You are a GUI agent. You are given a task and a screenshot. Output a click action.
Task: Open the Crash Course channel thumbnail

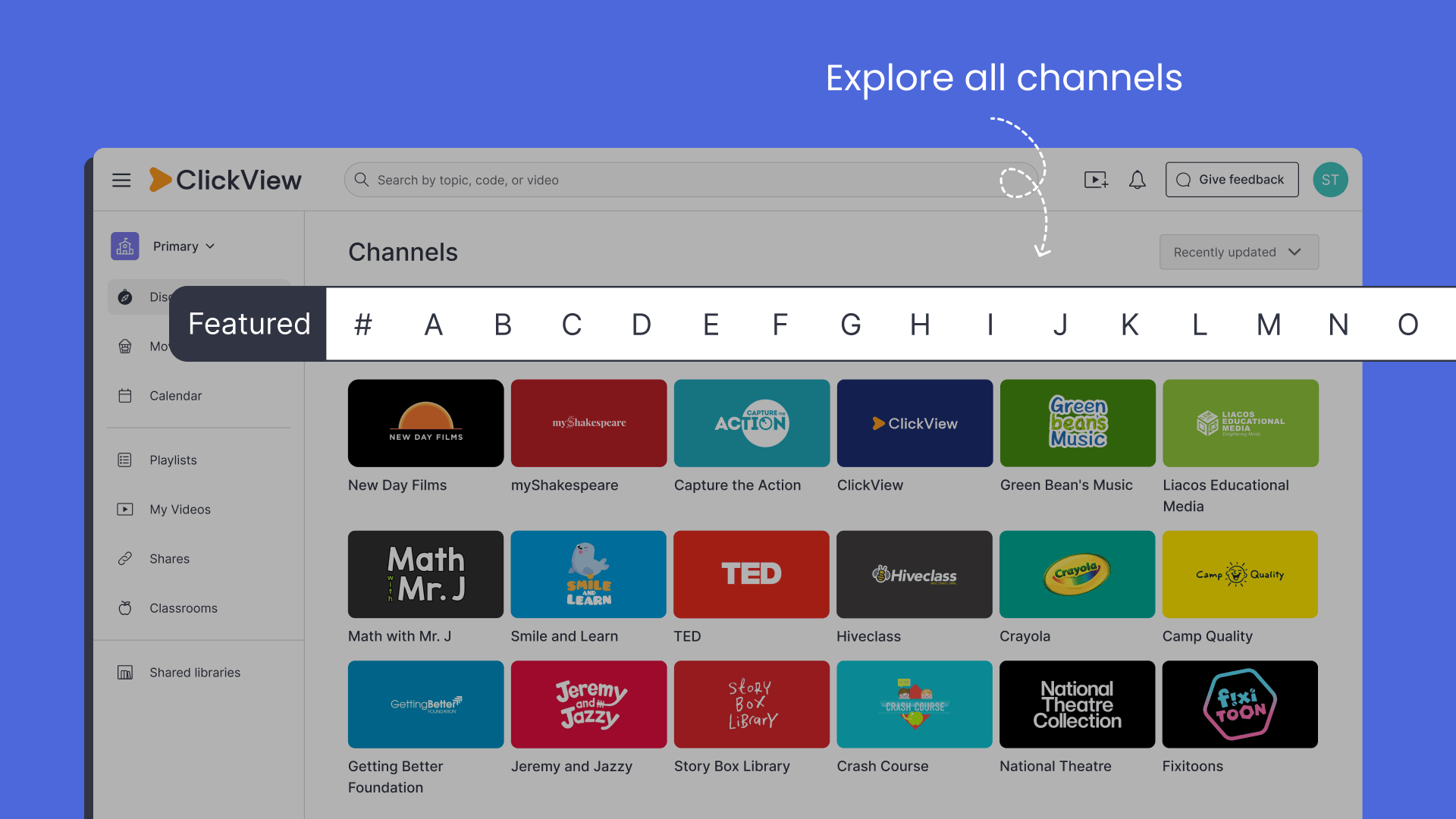[915, 704]
